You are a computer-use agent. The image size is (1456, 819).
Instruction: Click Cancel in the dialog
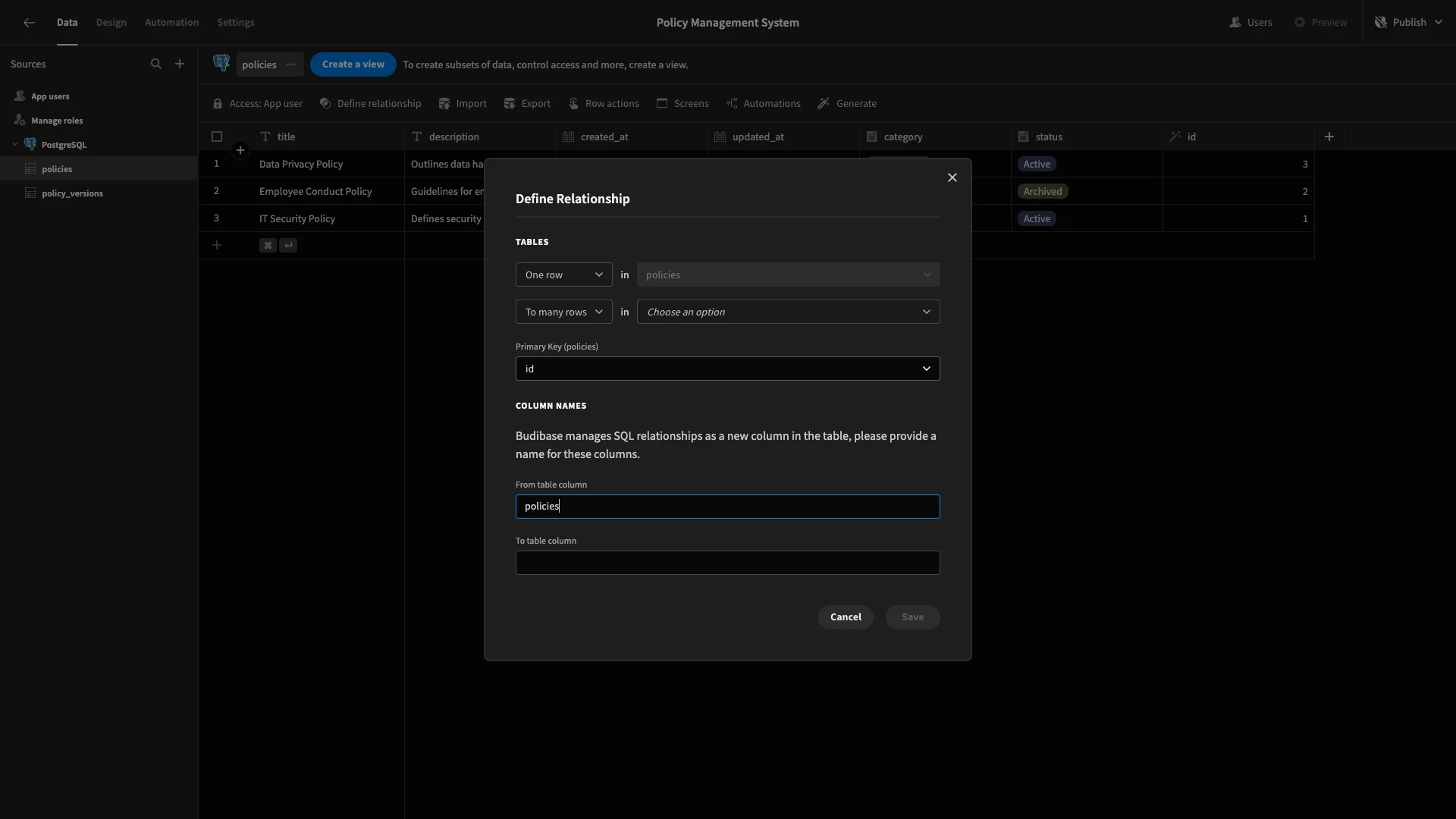[846, 617]
